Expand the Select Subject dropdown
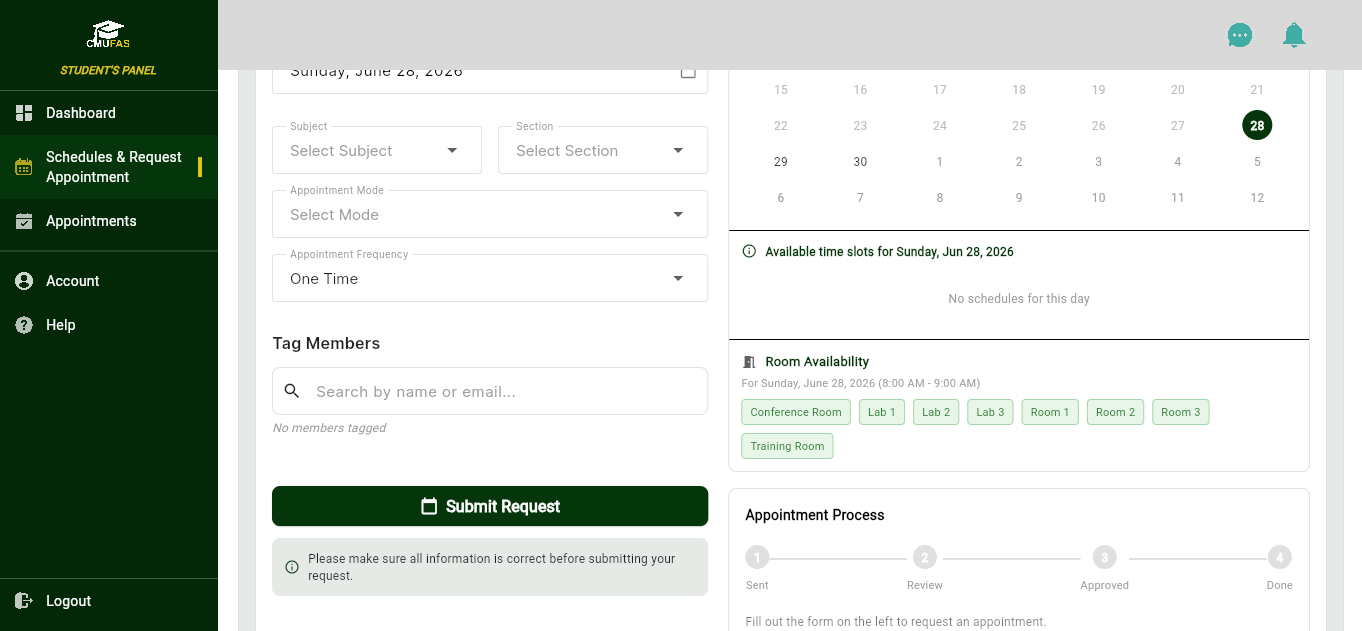This screenshot has width=1362, height=631. click(x=377, y=150)
